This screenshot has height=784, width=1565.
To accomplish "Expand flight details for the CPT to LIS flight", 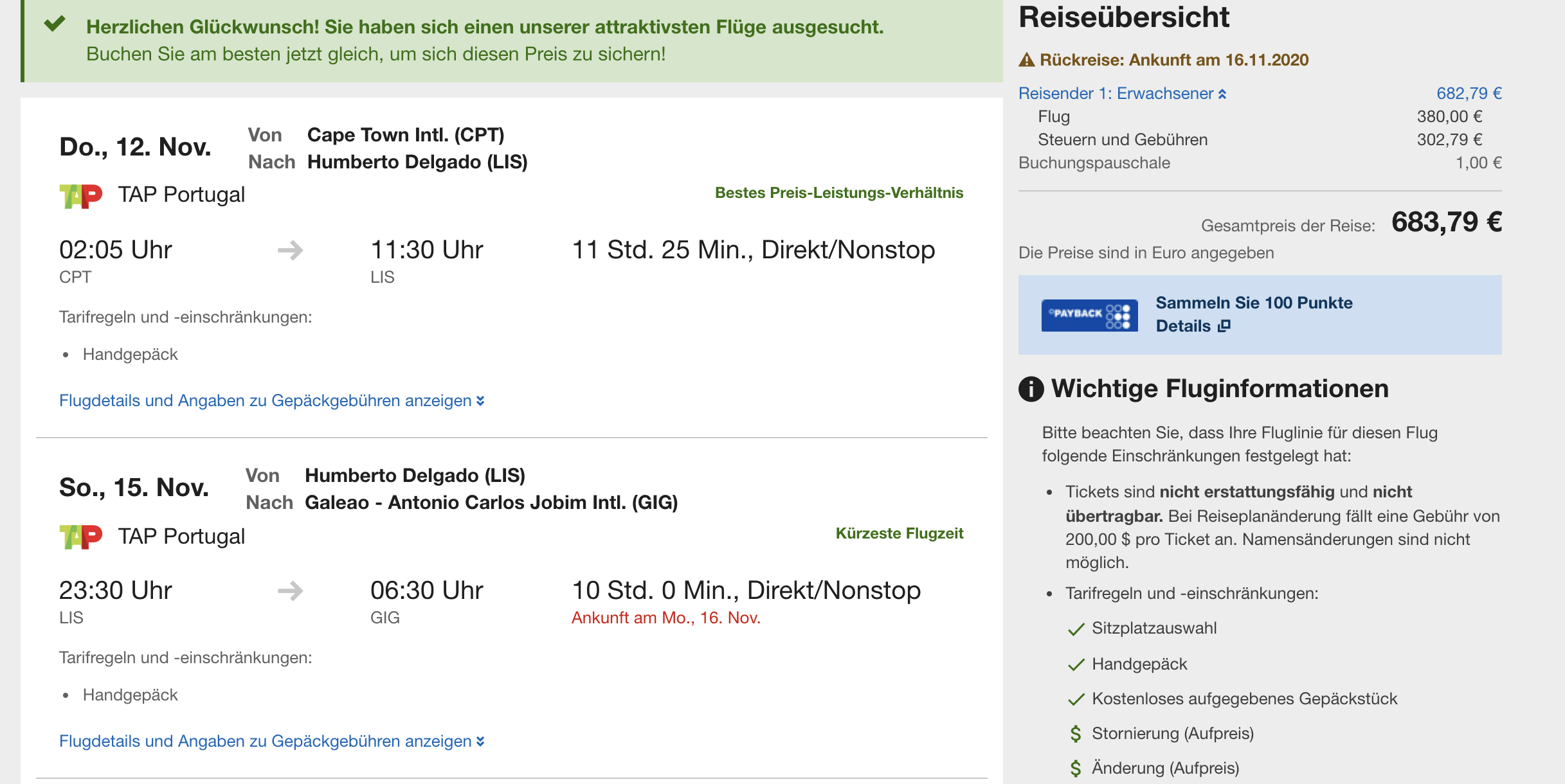I will [x=271, y=401].
